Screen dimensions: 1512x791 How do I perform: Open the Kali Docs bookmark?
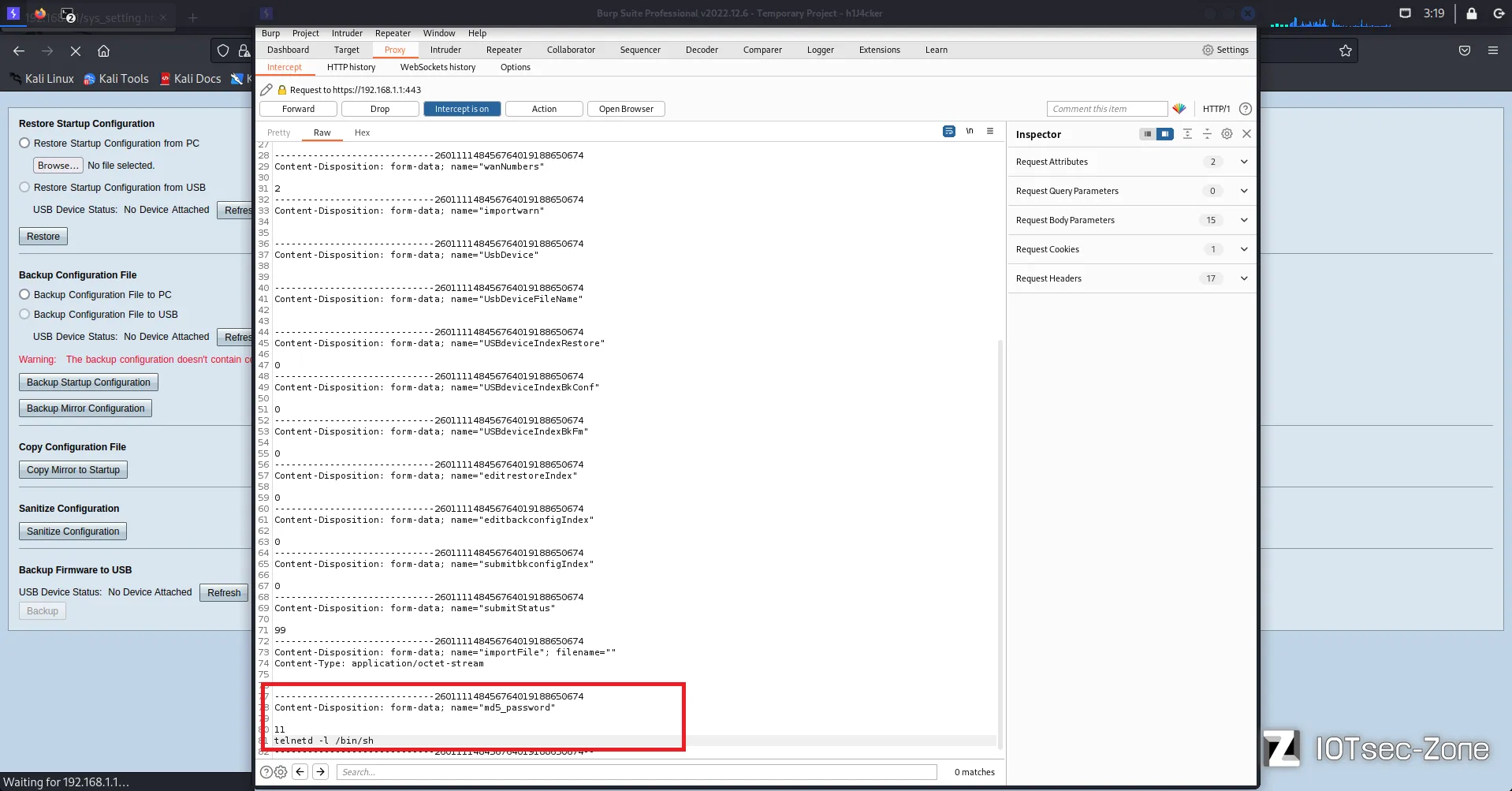pos(191,79)
